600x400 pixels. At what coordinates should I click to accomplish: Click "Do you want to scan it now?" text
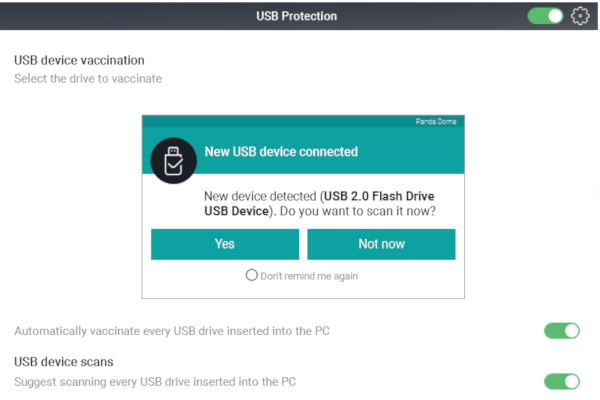358,211
